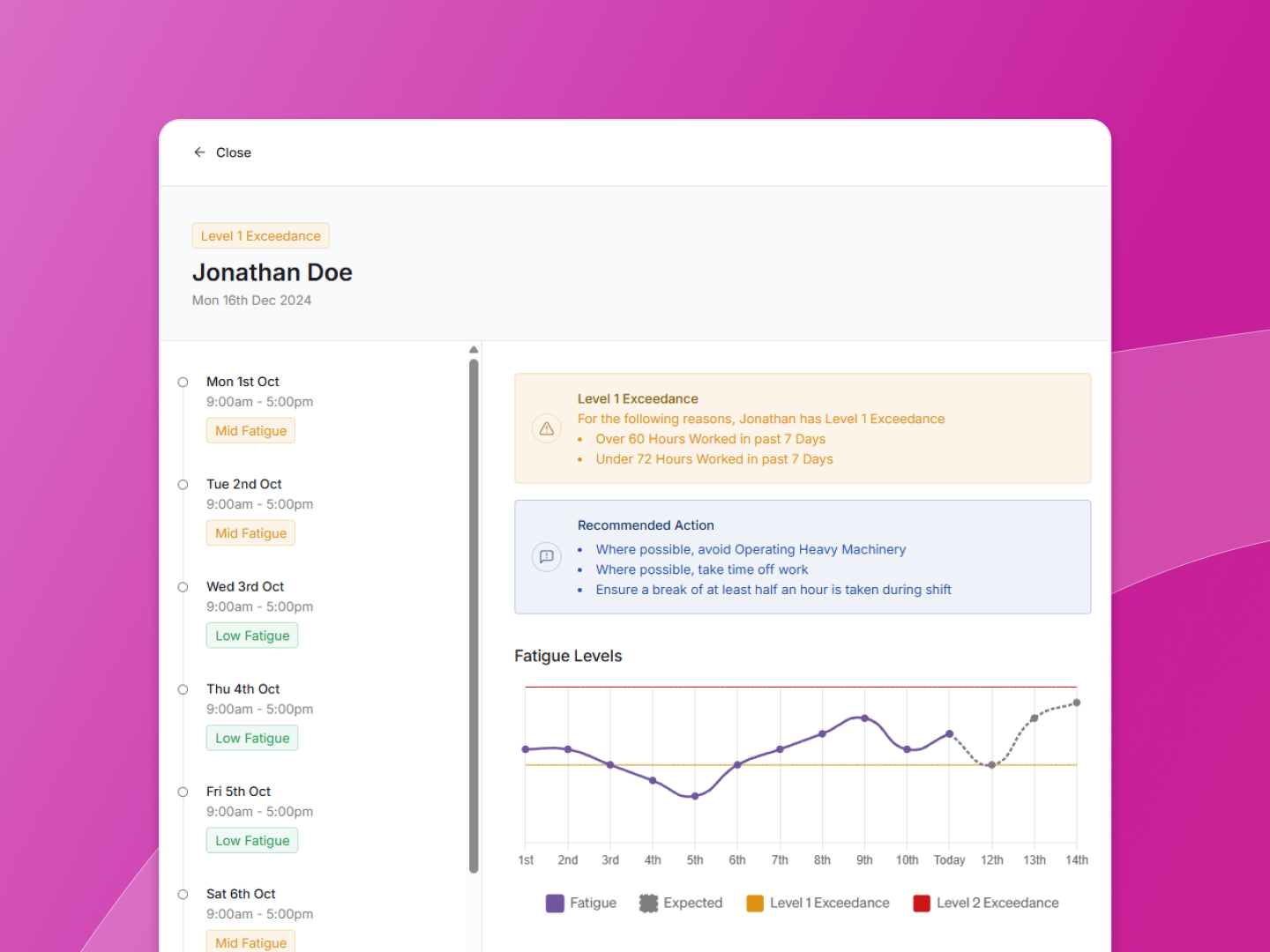The height and width of the screenshot is (952, 1270).
Task: Click the Low Fatigue tag on Wed 3rd Oct
Action: [252, 636]
